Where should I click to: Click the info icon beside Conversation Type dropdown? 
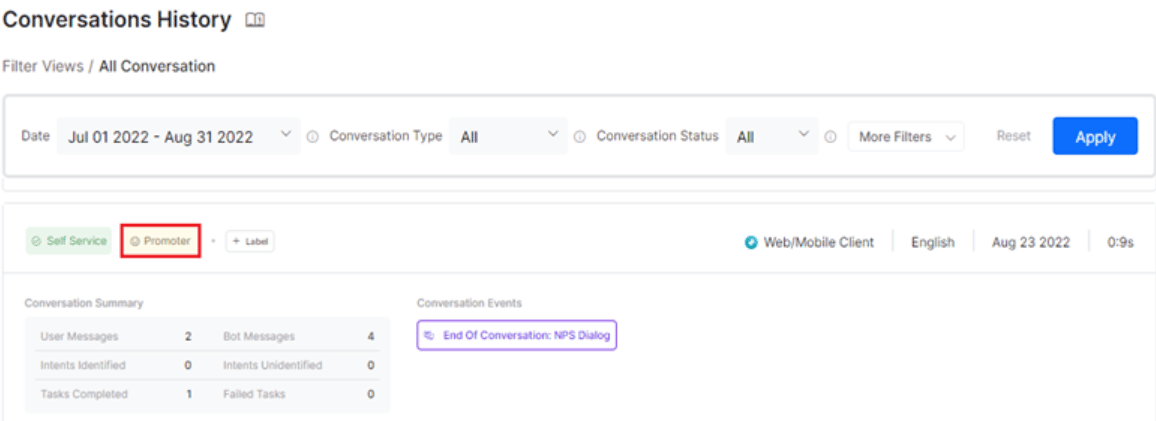pyautogui.click(x=579, y=137)
